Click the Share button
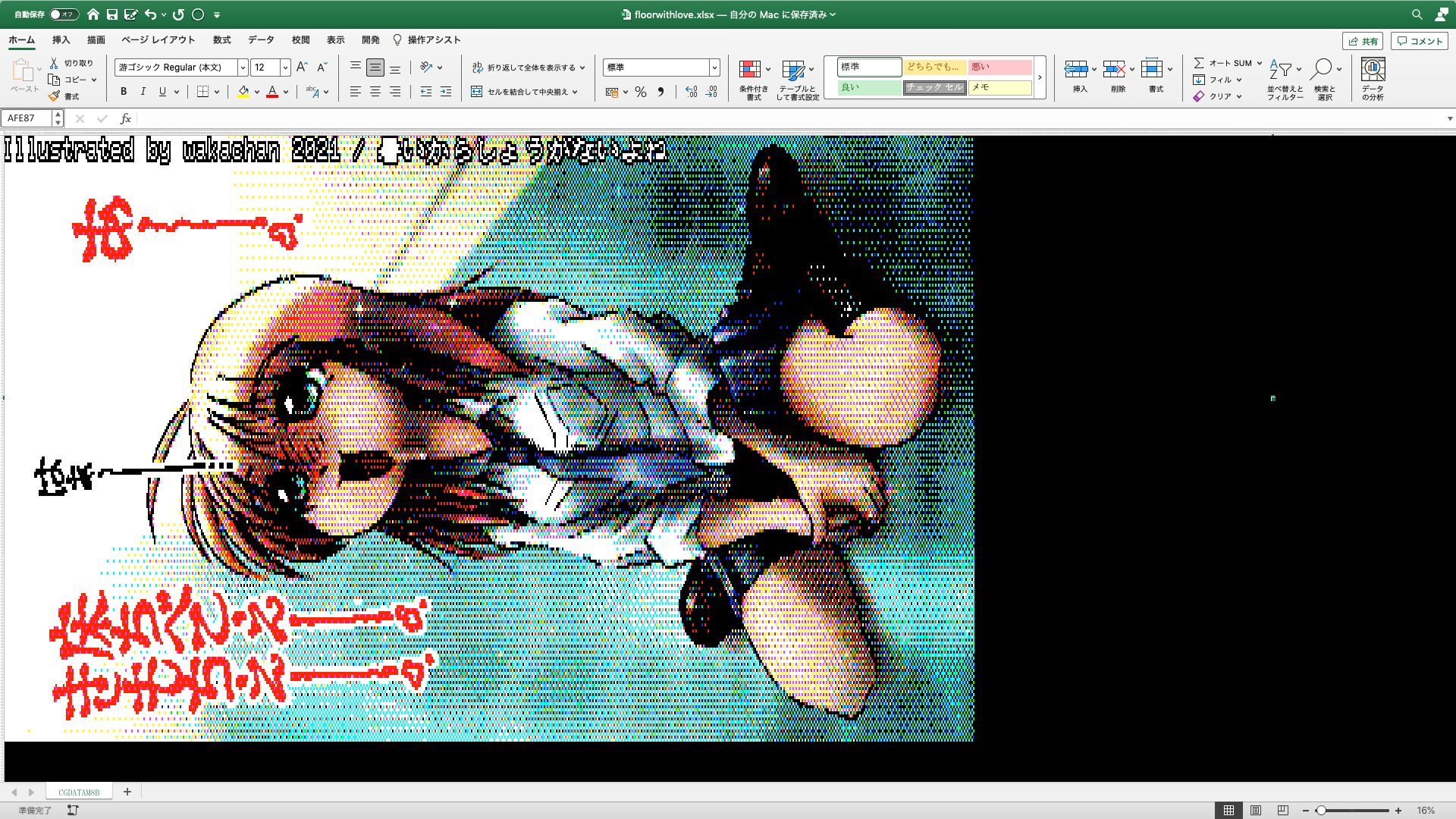 pyautogui.click(x=1363, y=41)
